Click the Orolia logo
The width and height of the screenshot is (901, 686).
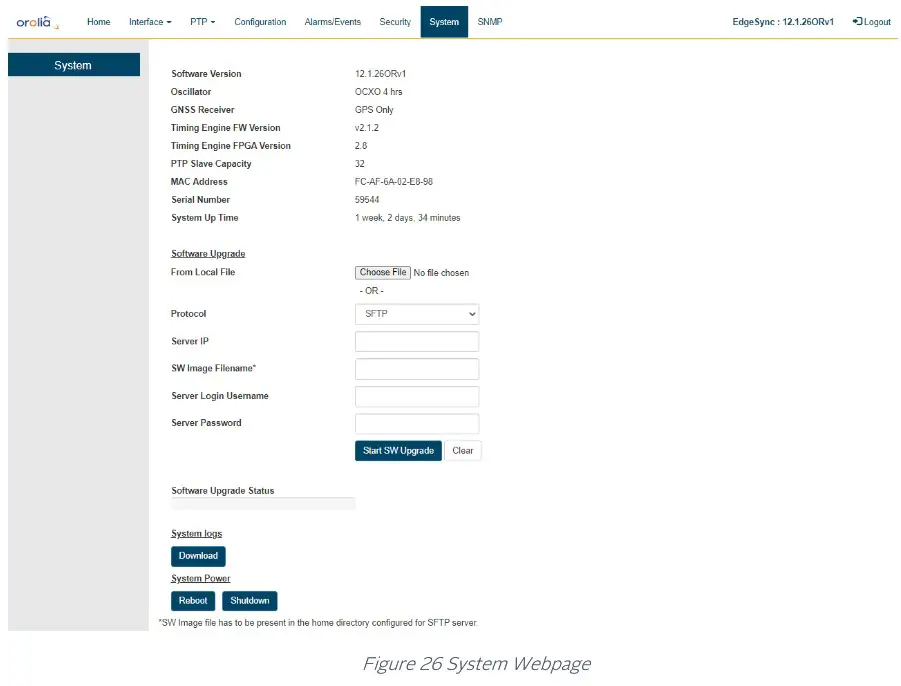[x=37, y=22]
